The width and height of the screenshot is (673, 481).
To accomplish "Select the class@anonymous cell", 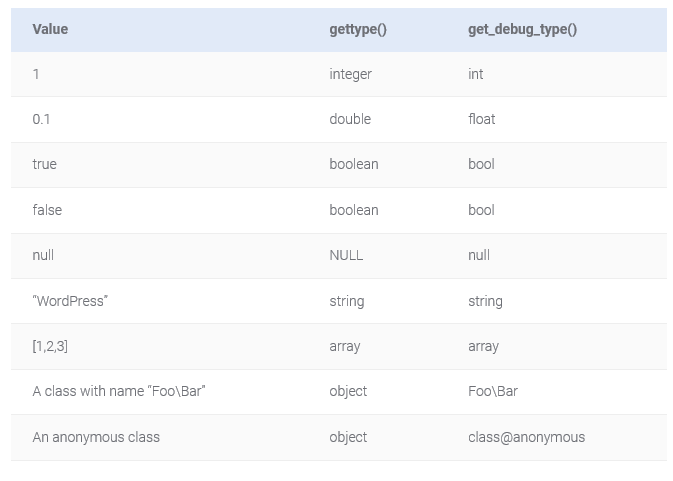I will click(527, 438).
